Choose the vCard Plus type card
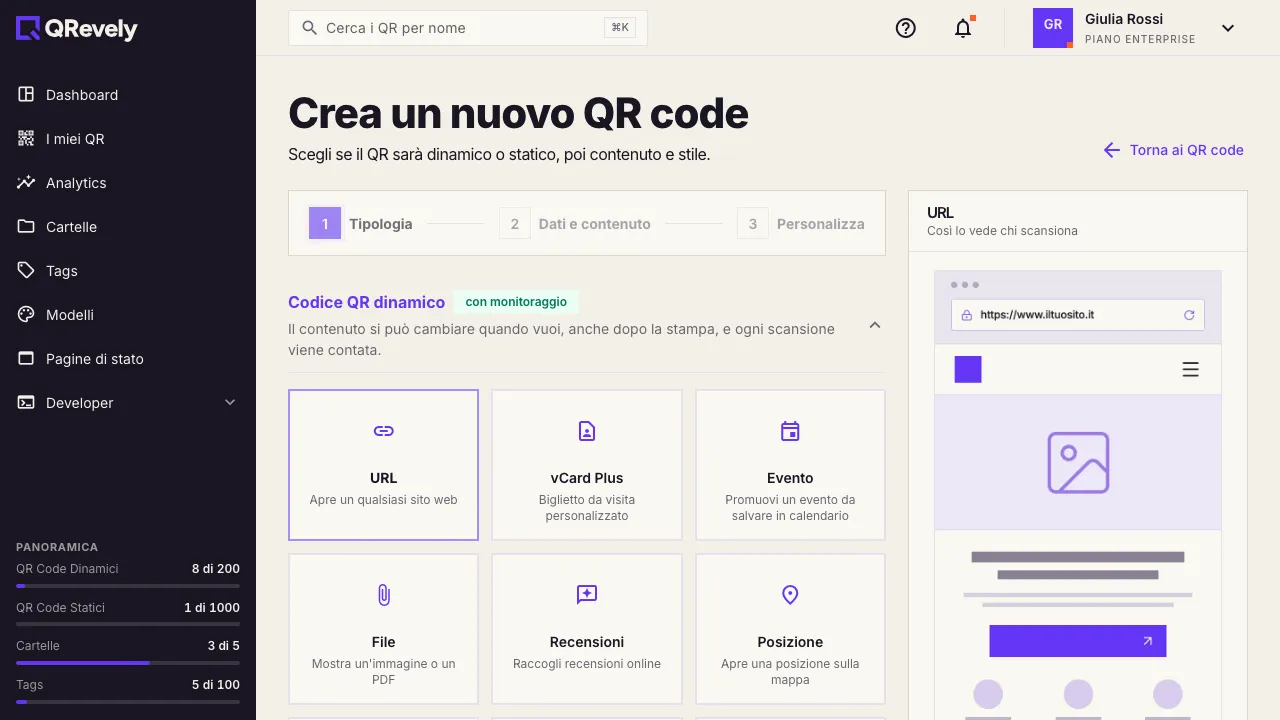The image size is (1280, 720). 587,465
